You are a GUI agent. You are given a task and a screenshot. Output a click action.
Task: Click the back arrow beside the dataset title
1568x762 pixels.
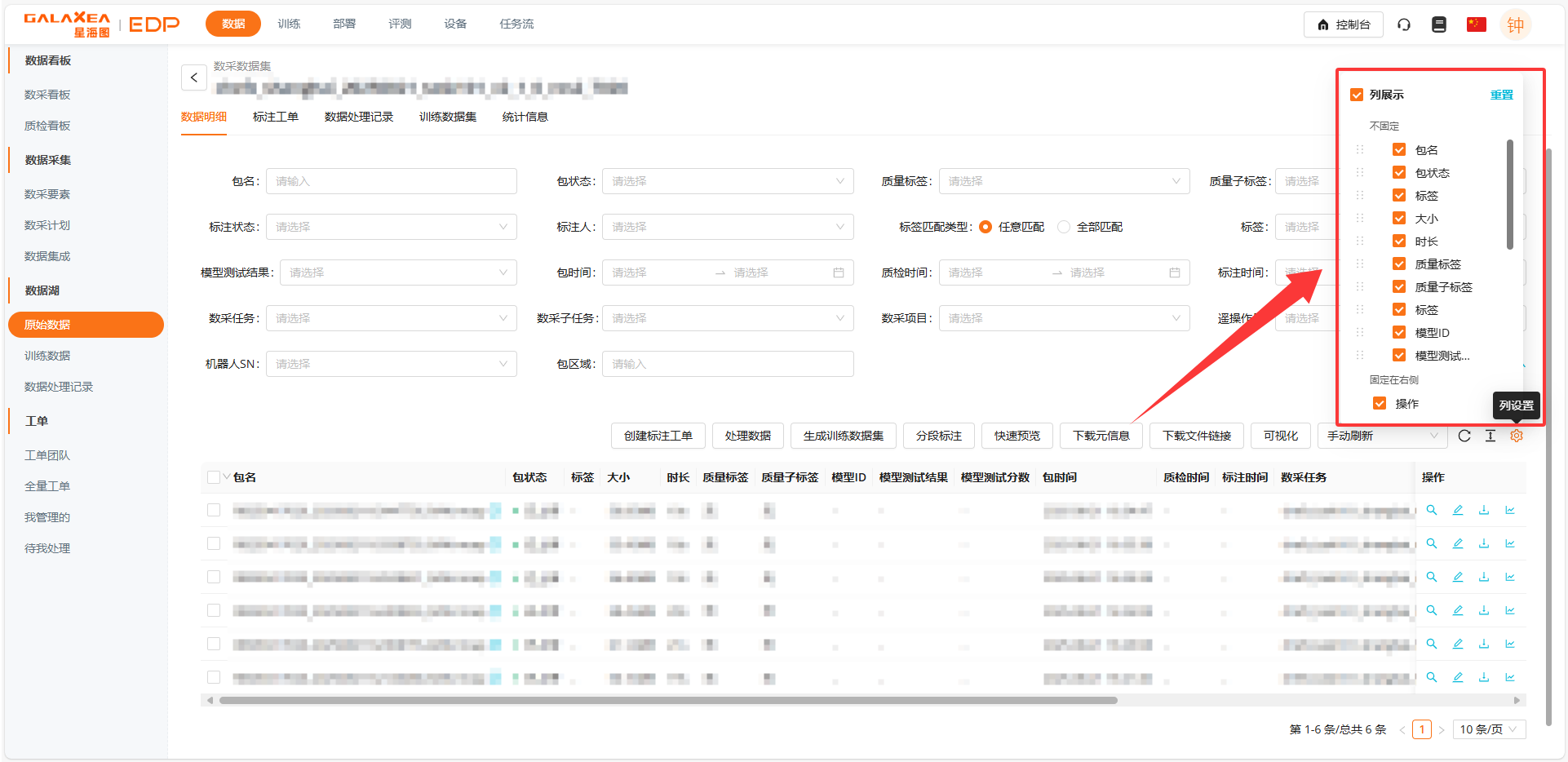193,78
